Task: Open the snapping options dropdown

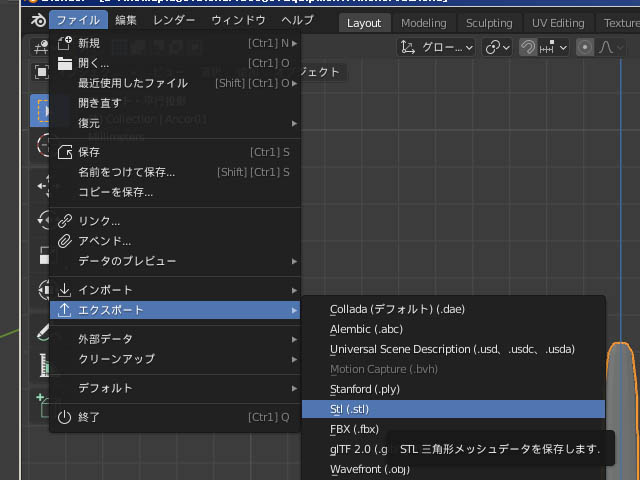Action: pos(553,48)
